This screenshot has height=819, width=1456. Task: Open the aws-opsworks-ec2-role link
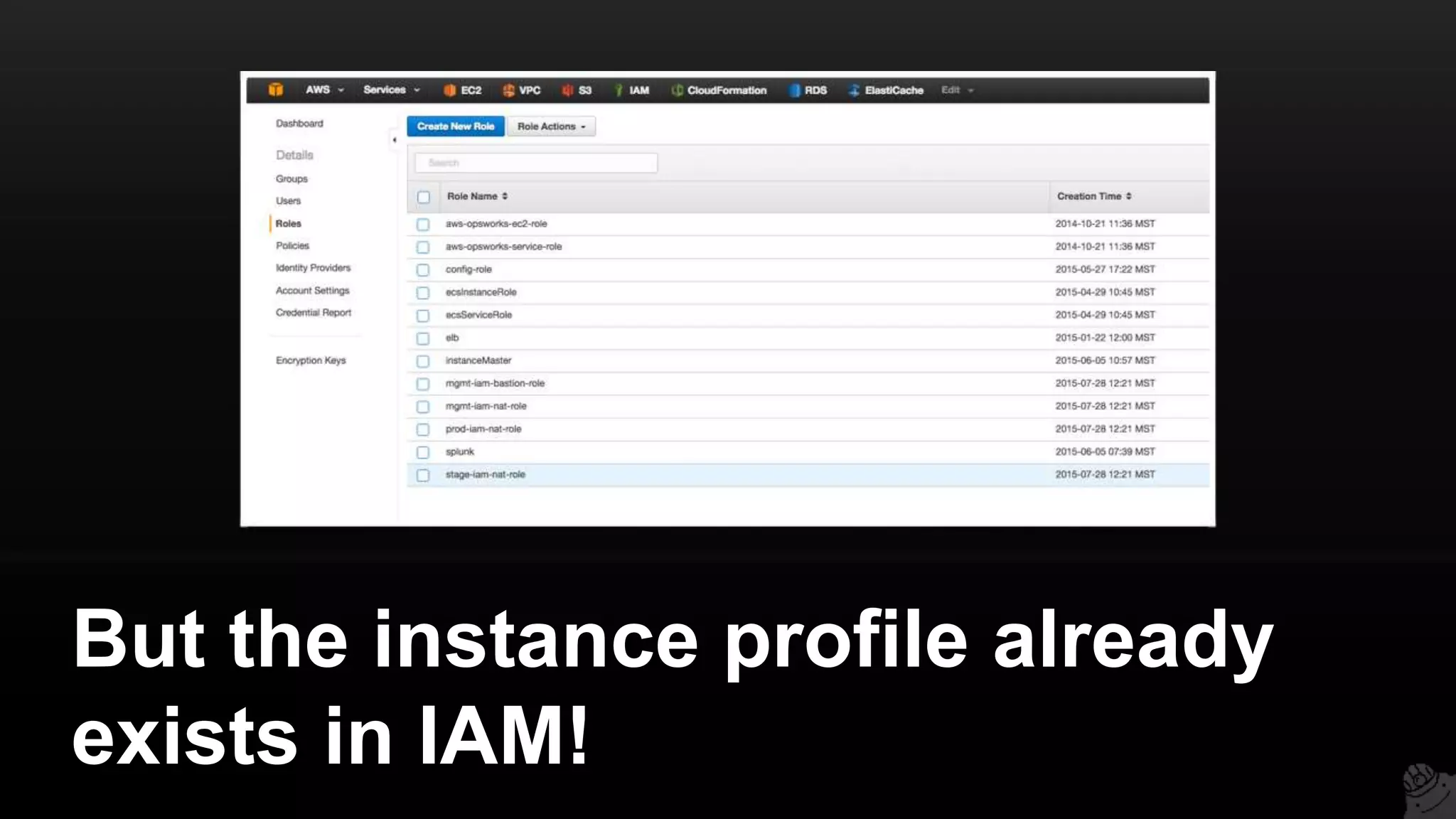click(x=496, y=223)
